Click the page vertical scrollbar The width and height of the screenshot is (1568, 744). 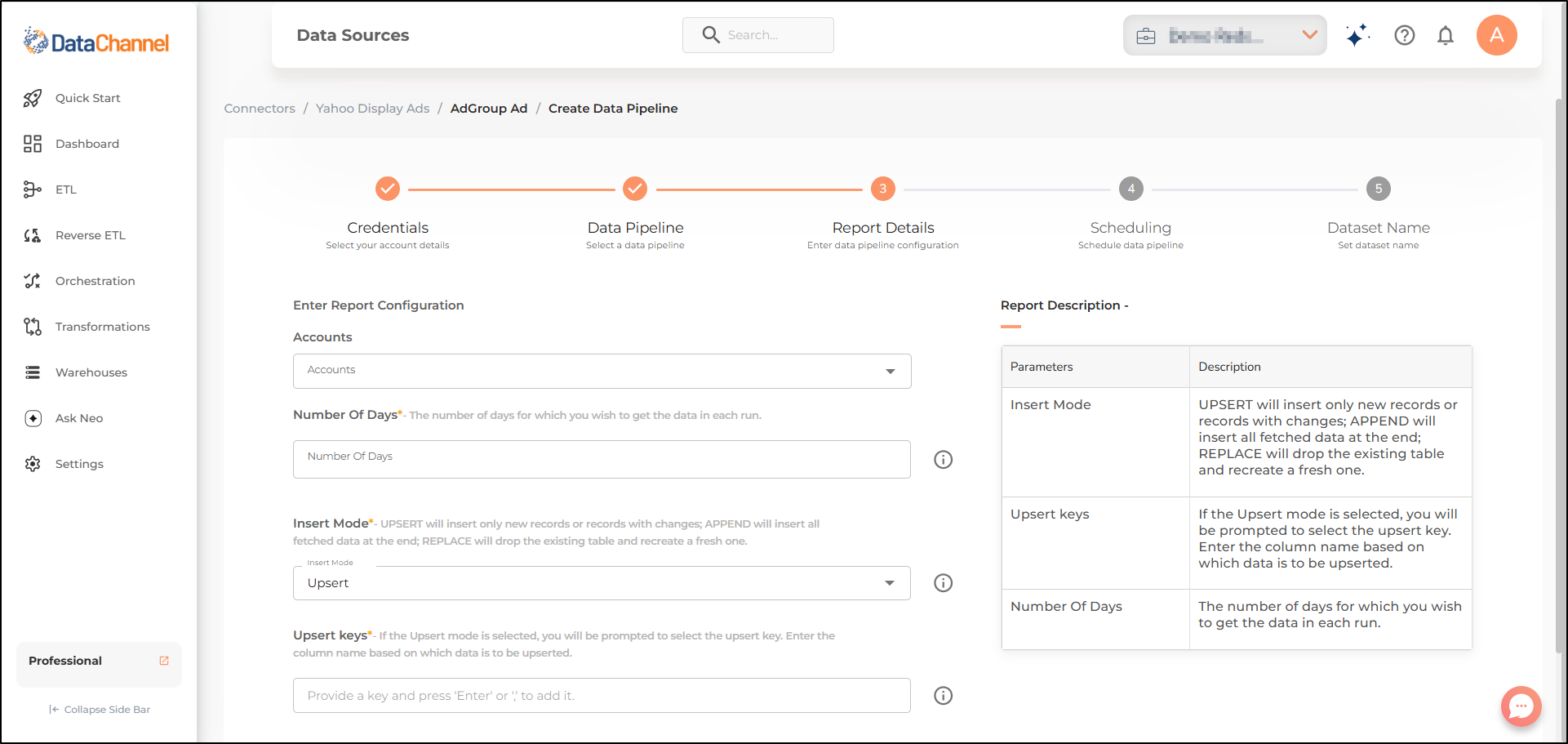(1561, 376)
